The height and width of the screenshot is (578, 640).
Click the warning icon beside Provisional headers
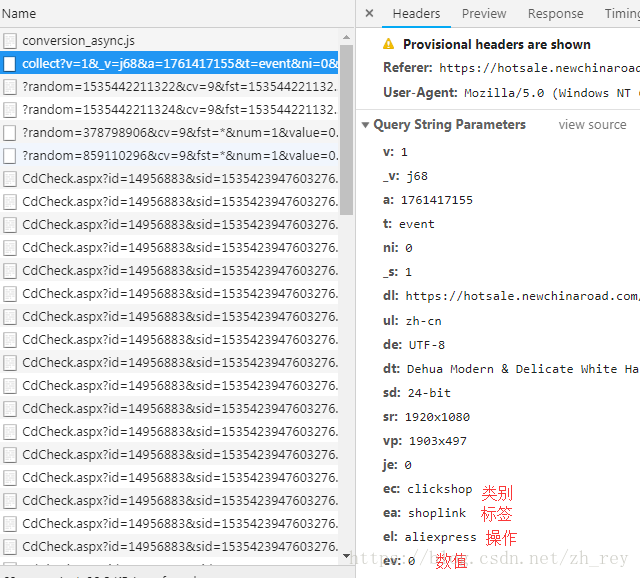[x=389, y=44]
